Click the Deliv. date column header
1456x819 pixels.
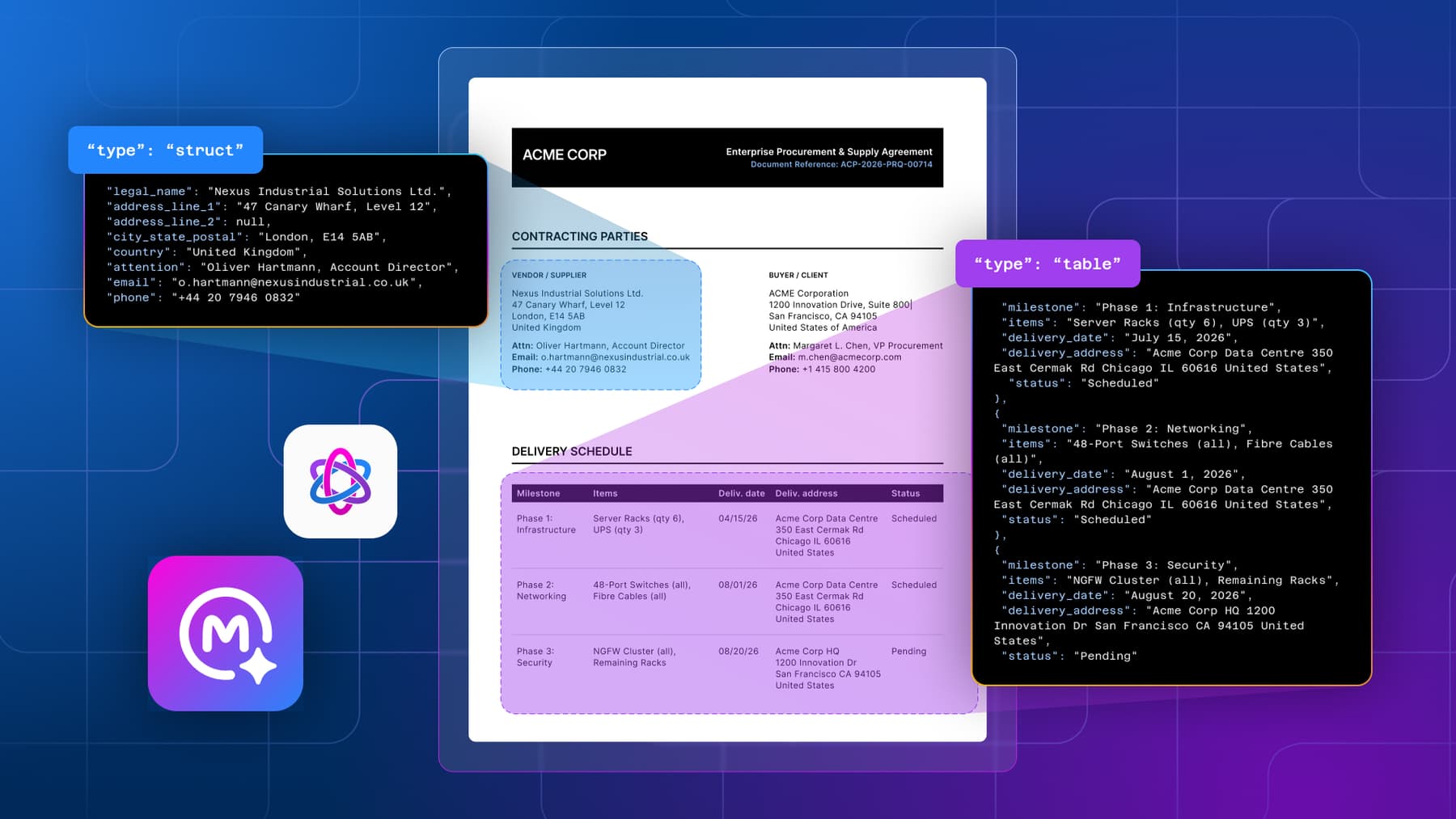(742, 493)
